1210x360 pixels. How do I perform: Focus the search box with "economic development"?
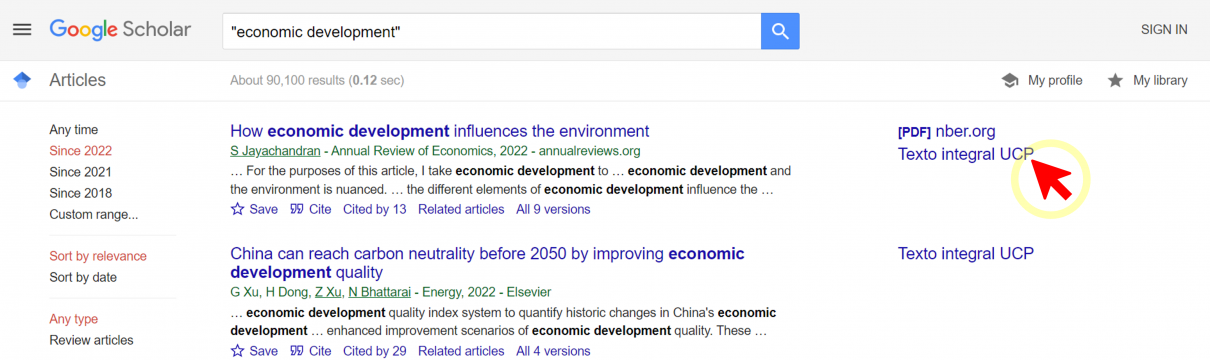click(x=491, y=32)
